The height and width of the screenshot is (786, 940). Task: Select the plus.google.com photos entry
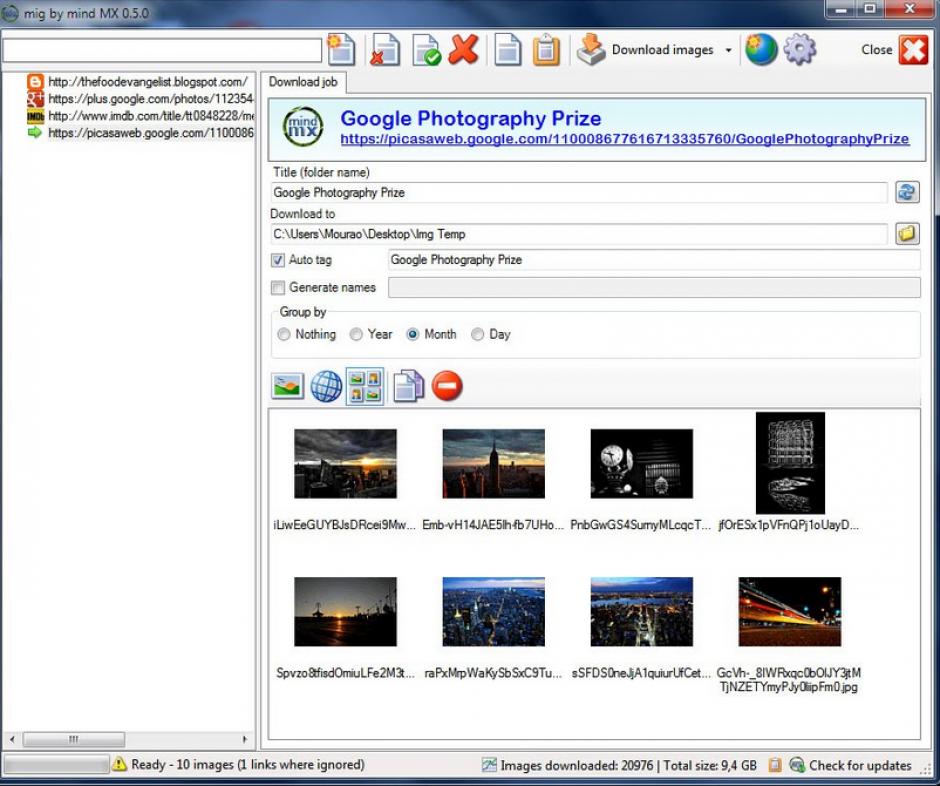pyautogui.click(x=140, y=98)
